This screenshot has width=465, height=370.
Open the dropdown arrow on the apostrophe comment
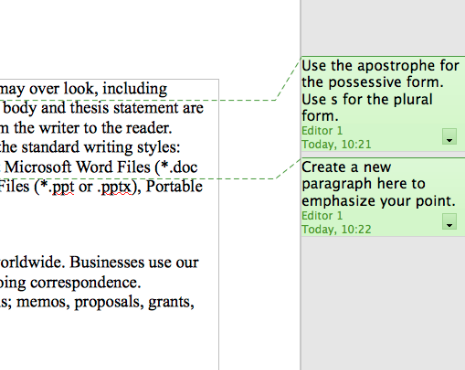coord(449,137)
